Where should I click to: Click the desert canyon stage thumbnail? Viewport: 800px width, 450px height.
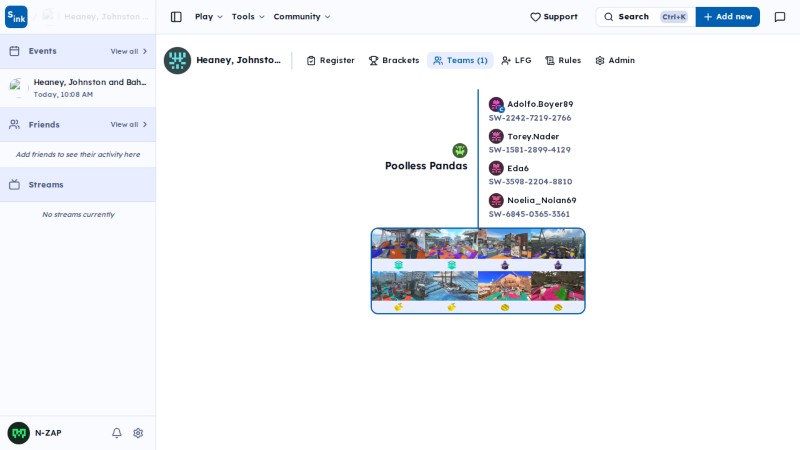pyautogui.click(x=505, y=286)
